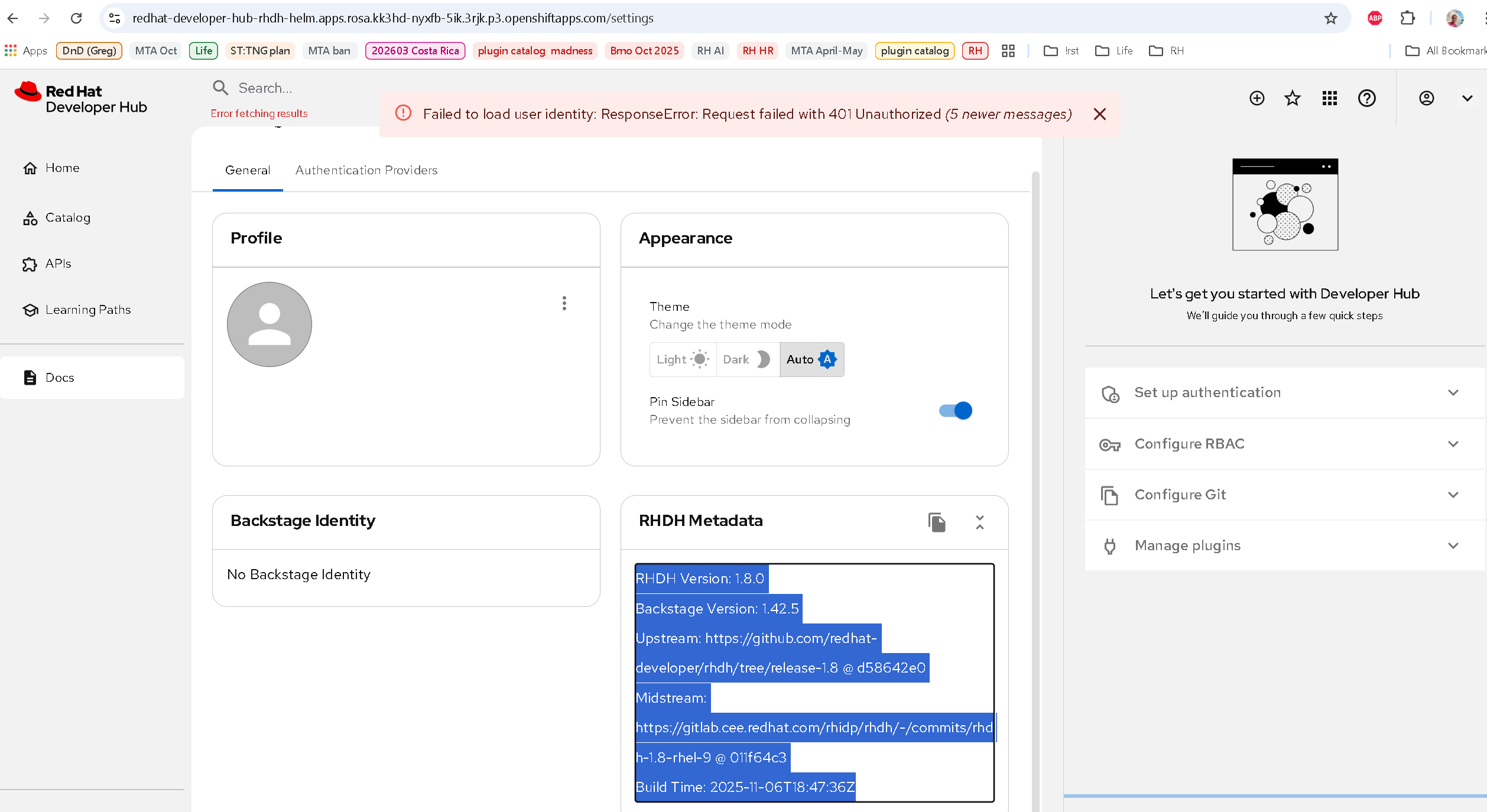Viewport: 1487px width, 812px height.
Task: Toggle the Pin Sidebar switch
Action: pyautogui.click(x=956, y=410)
